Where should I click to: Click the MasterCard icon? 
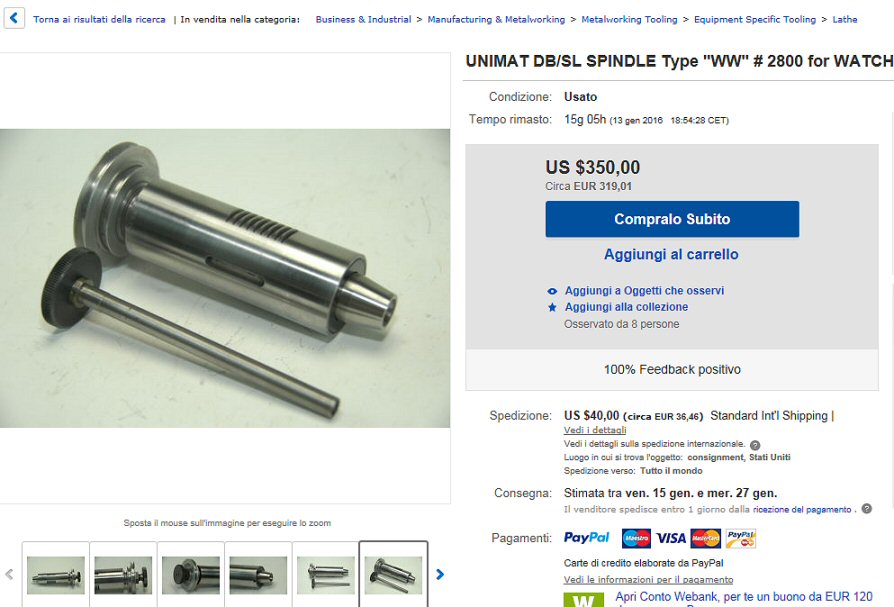705,538
